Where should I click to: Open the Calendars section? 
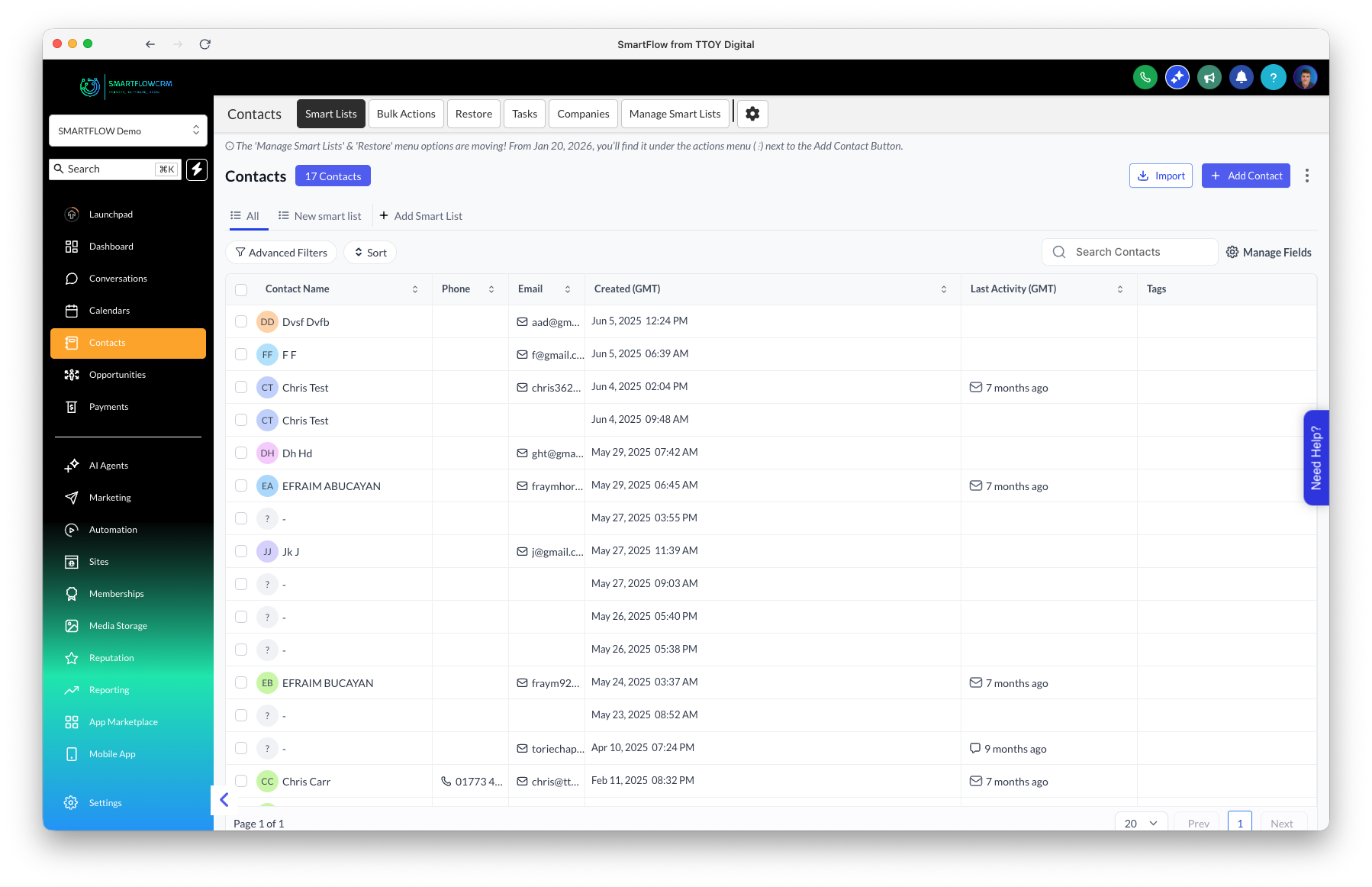pyautogui.click(x=110, y=311)
